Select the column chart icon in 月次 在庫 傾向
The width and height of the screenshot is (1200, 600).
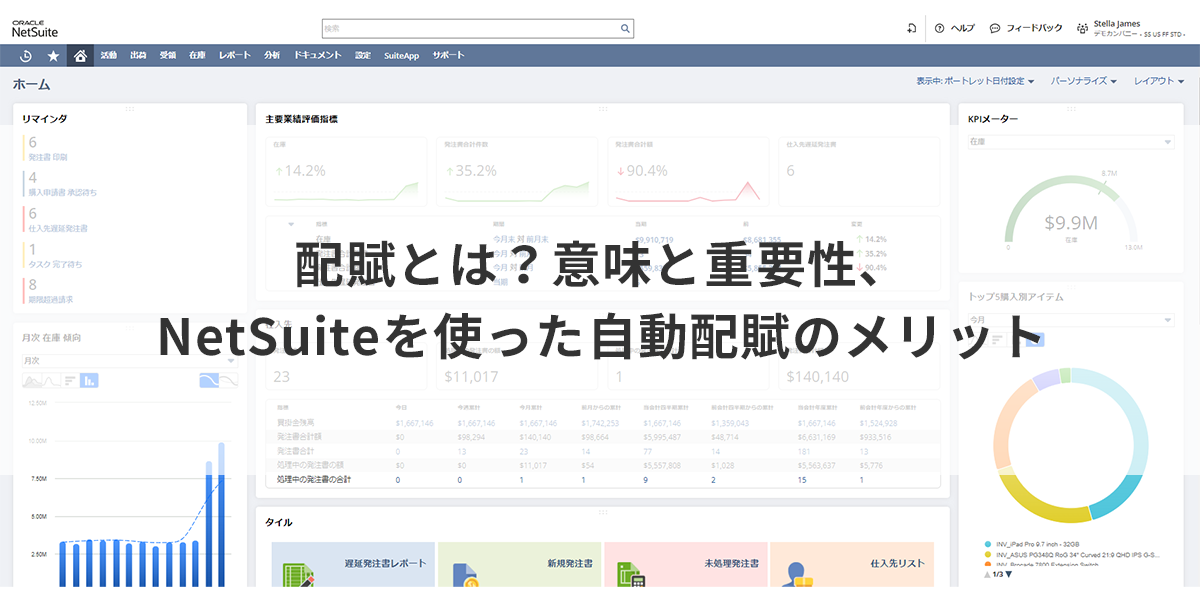pos(89,380)
